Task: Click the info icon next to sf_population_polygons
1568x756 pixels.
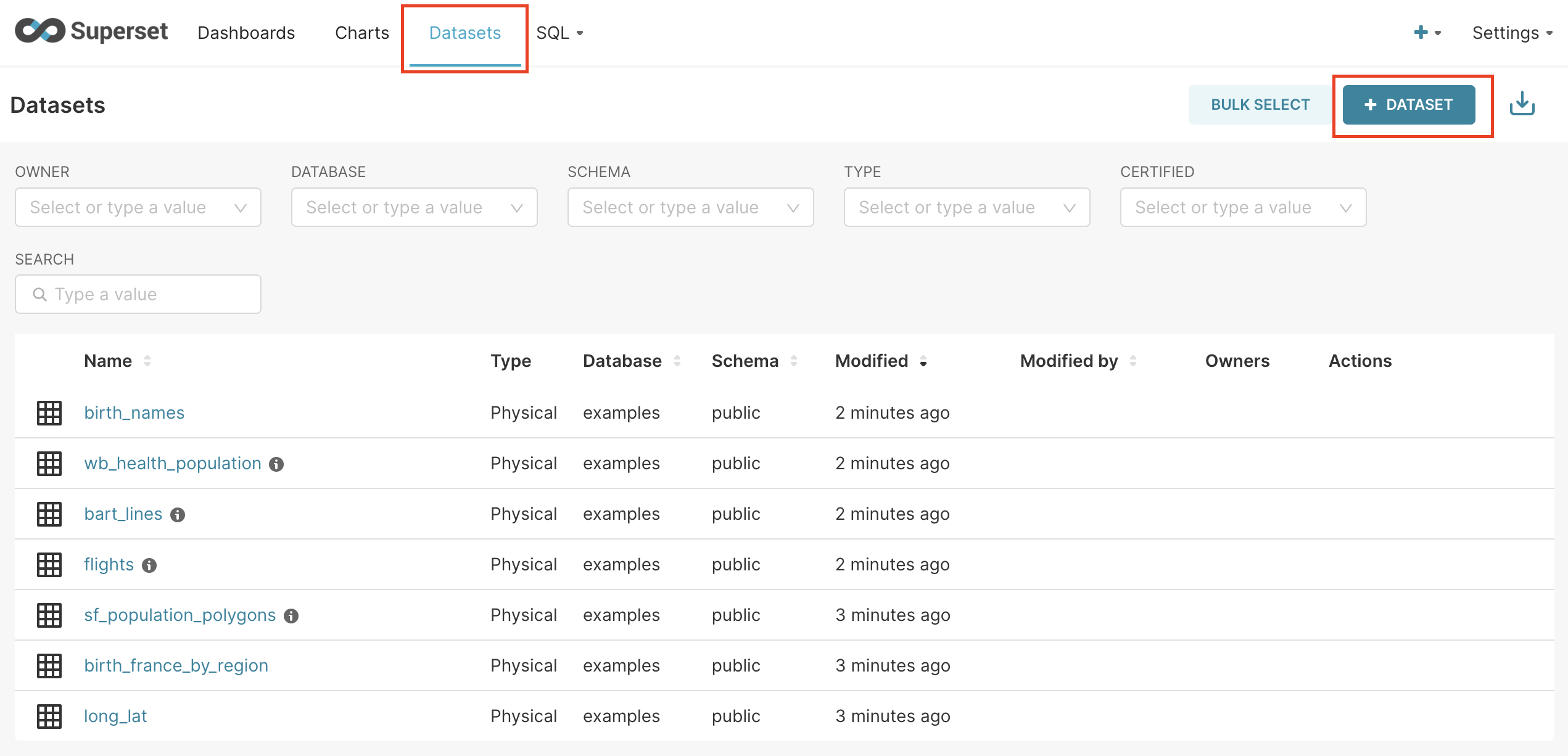Action: (291, 616)
